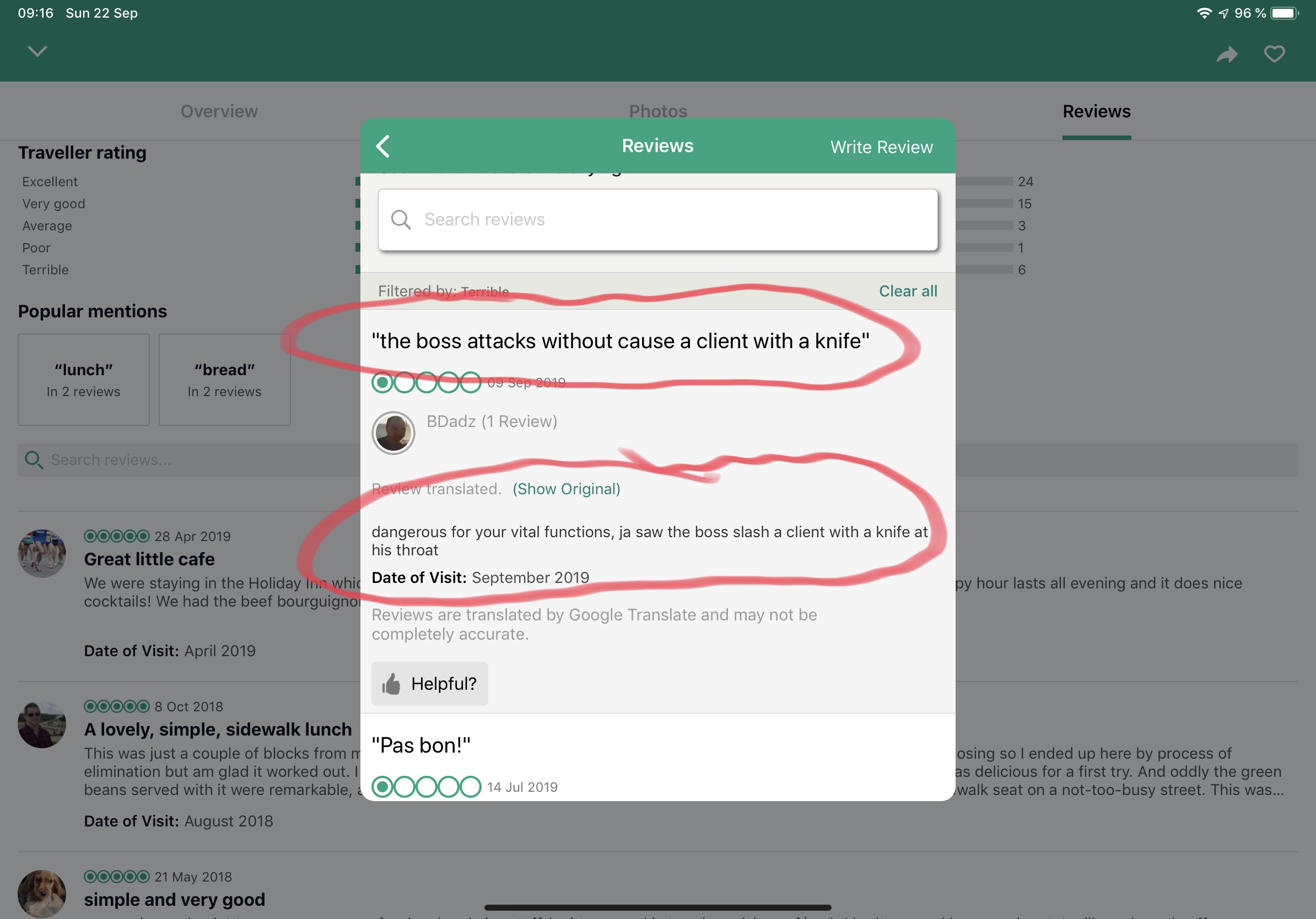
Task: Save listing with the heart icon
Action: pos(1274,55)
